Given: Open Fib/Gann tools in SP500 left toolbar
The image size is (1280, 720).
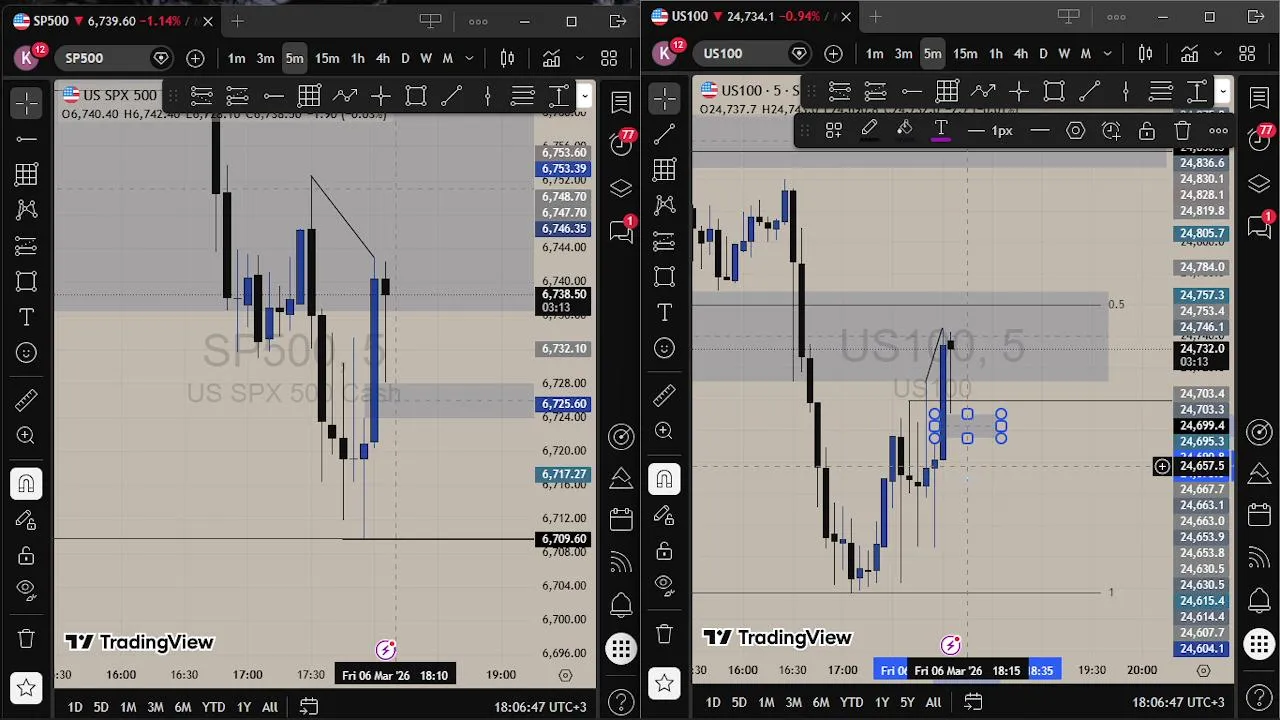Looking at the screenshot, I should (x=27, y=175).
